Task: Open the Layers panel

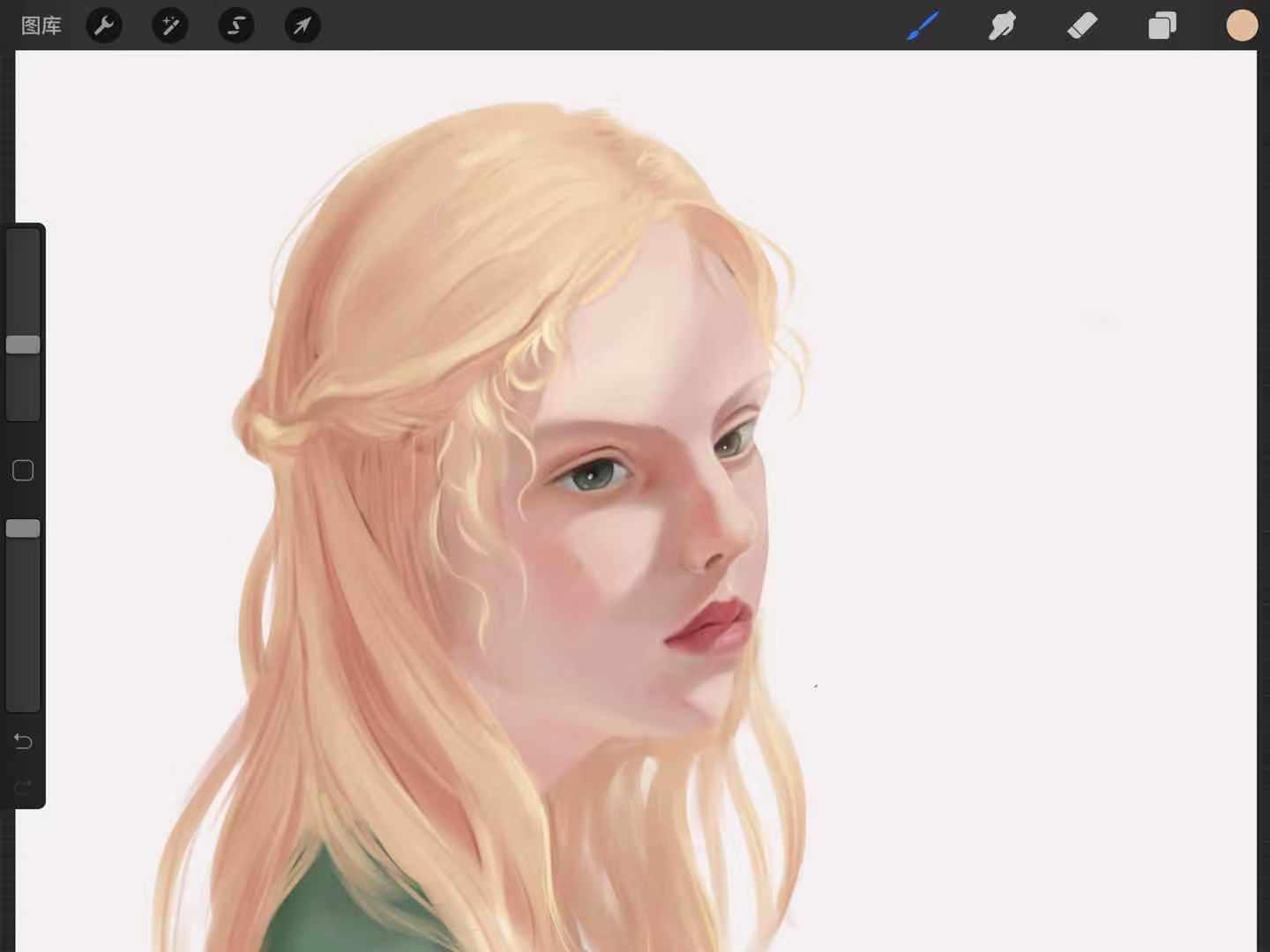Action: click(1162, 26)
